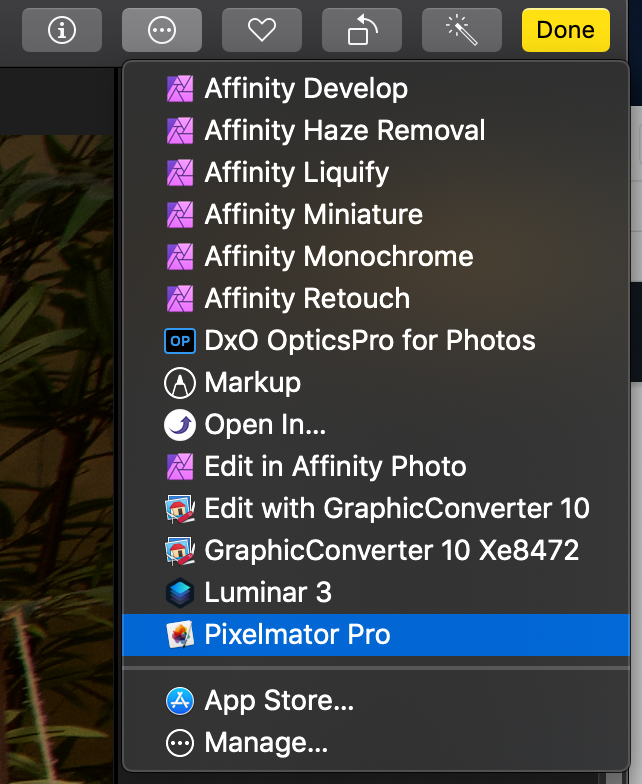Click Manage… to configure extensions
Viewport: 642px width, 784px height.
pyautogui.click(x=266, y=743)
